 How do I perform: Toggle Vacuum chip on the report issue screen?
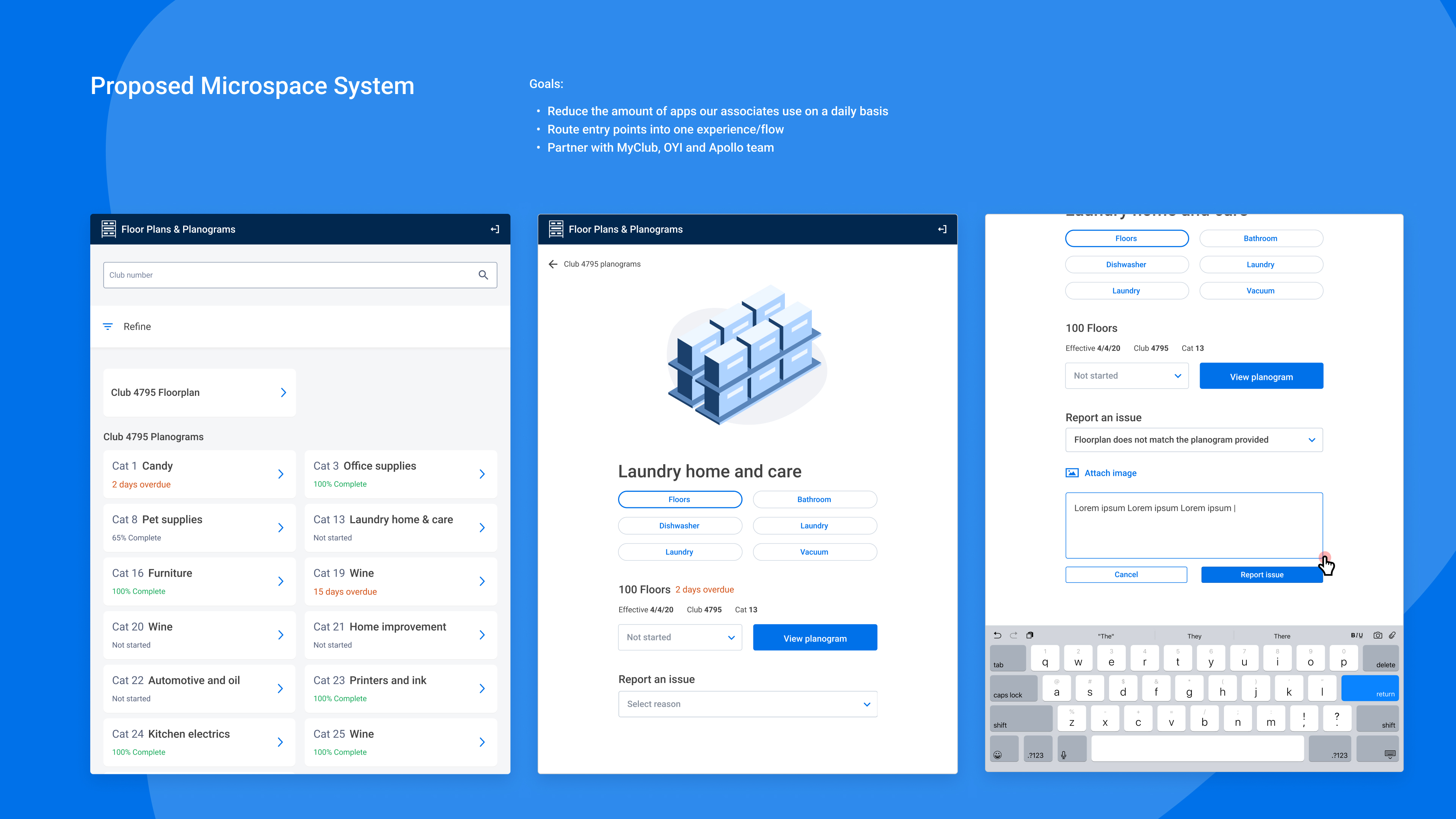1261,291
